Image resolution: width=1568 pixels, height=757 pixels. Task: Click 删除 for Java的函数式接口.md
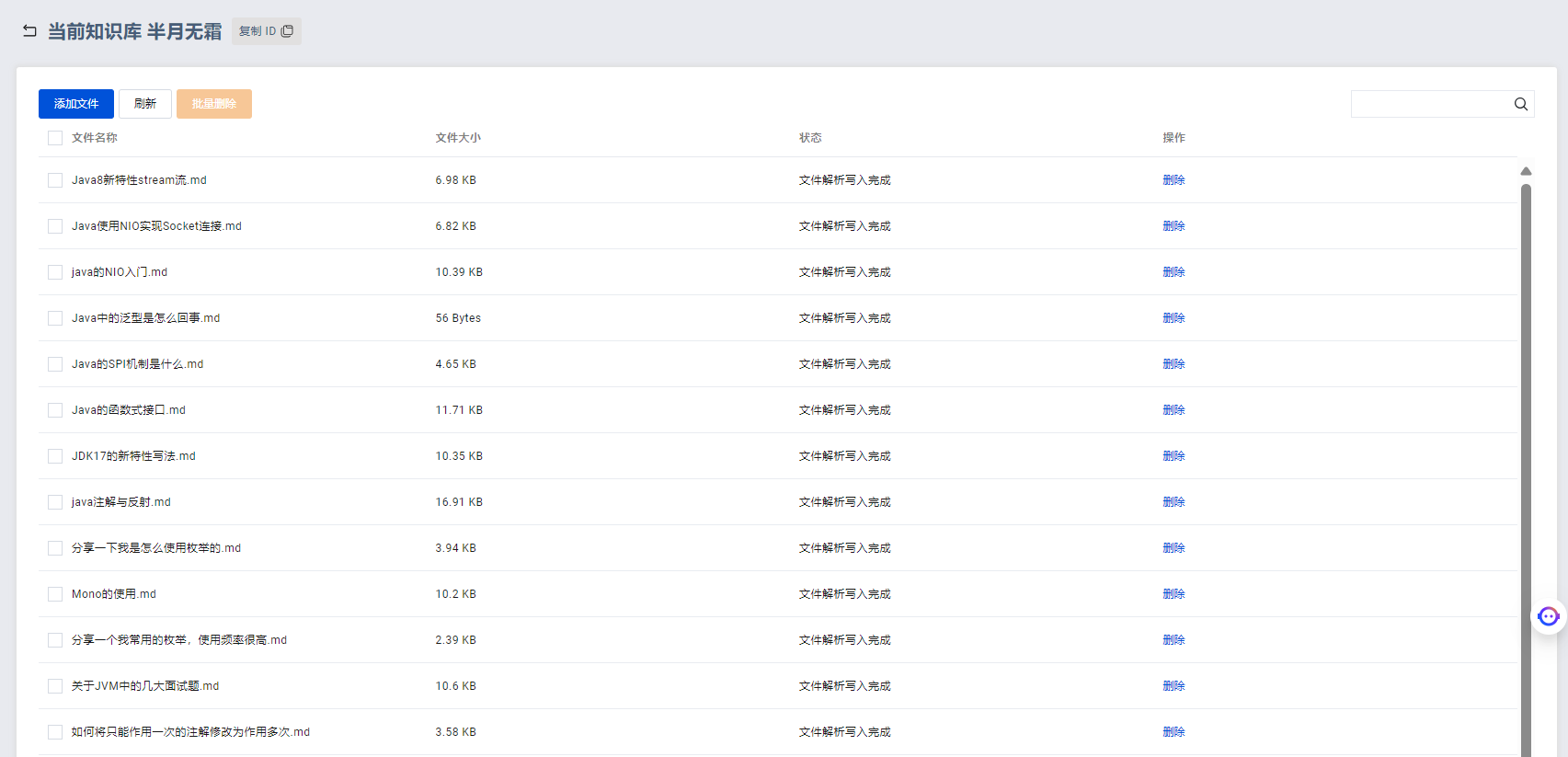[x=1173, y=410]
